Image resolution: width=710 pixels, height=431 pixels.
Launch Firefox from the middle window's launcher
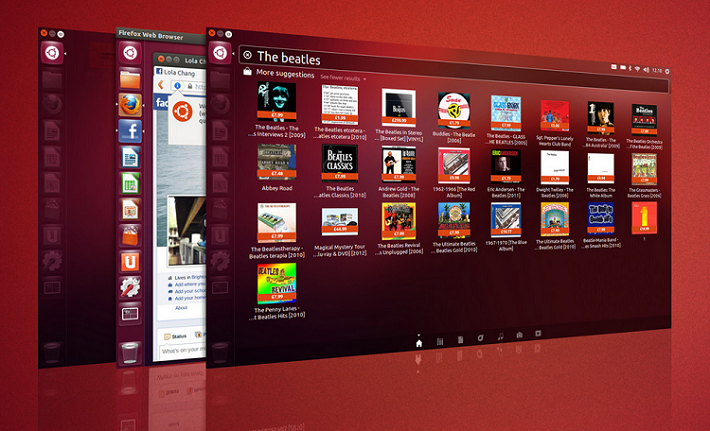tap(130, 105)
